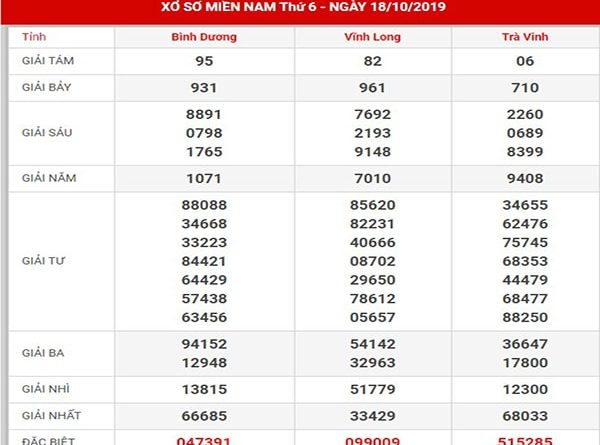This screenshot has height=445, width=600.
Task: Click the Vĩnh Long province header
Action: [x=372, y=37]
